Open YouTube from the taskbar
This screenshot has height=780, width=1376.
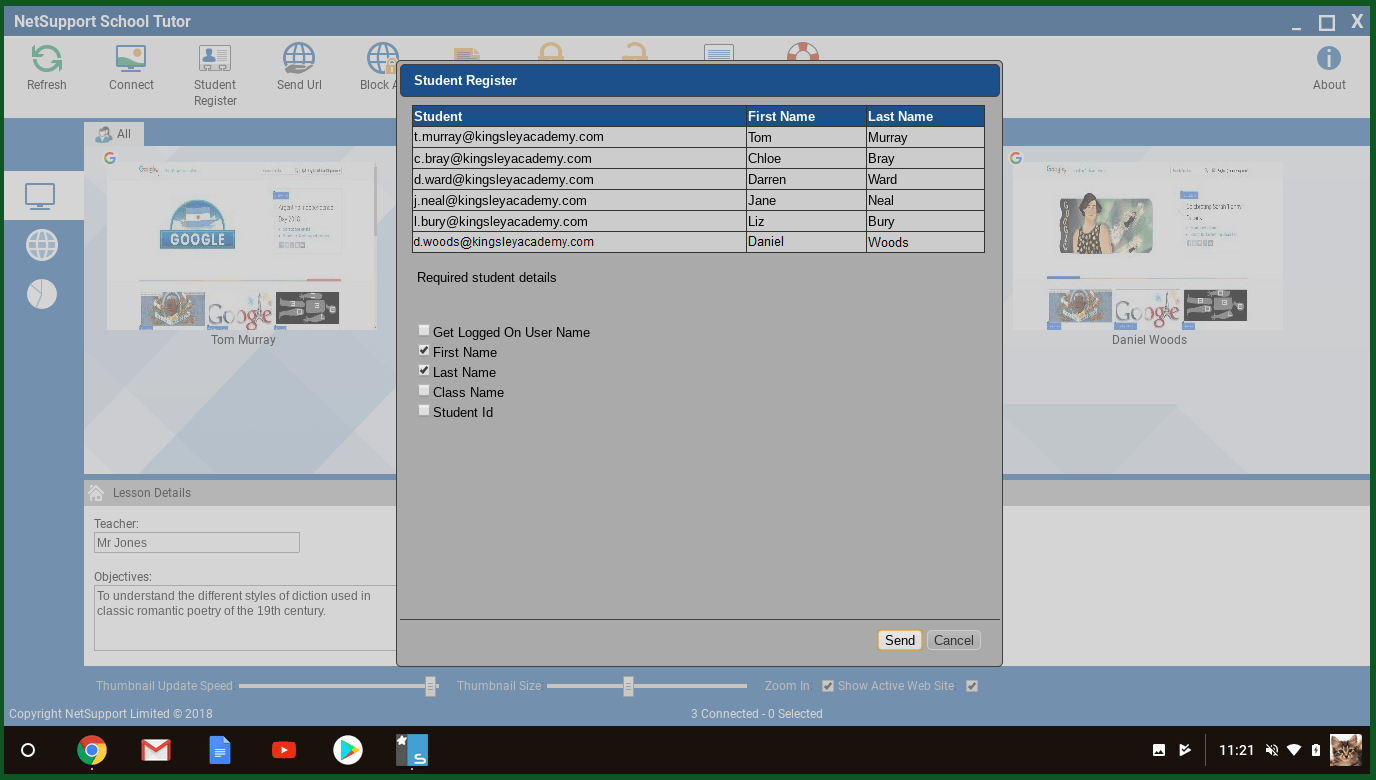pyautogui.click(x=284, y=750)
